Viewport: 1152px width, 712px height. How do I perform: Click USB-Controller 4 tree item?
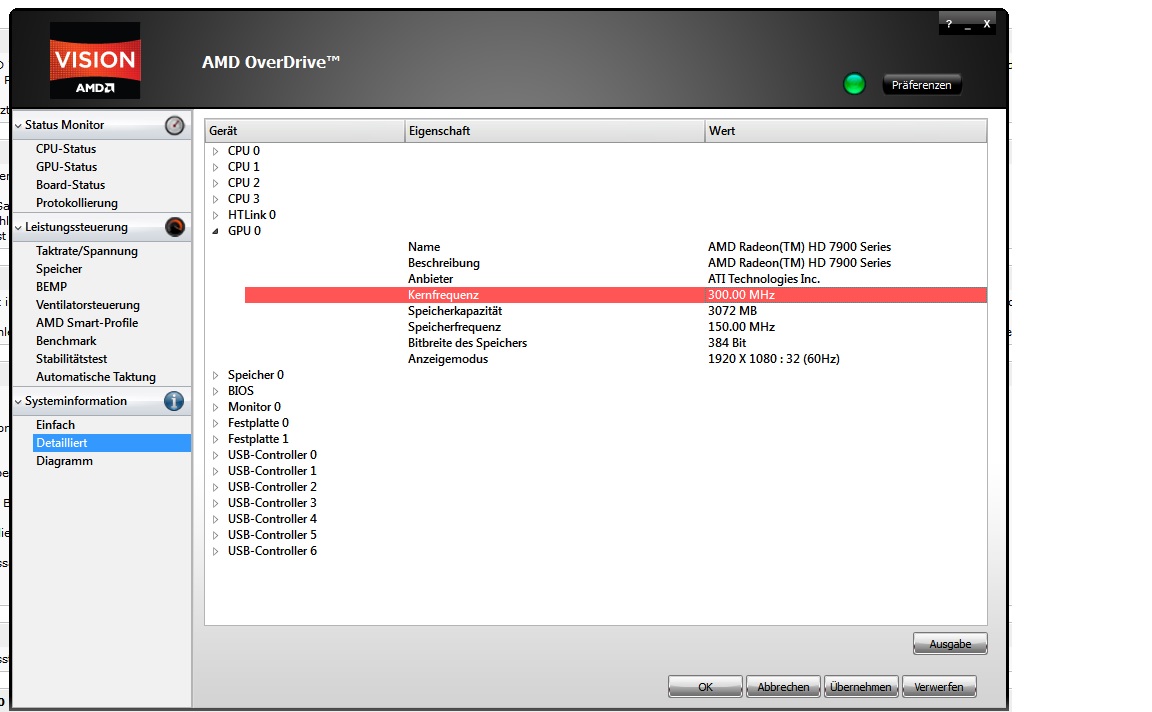pos(273,519)
